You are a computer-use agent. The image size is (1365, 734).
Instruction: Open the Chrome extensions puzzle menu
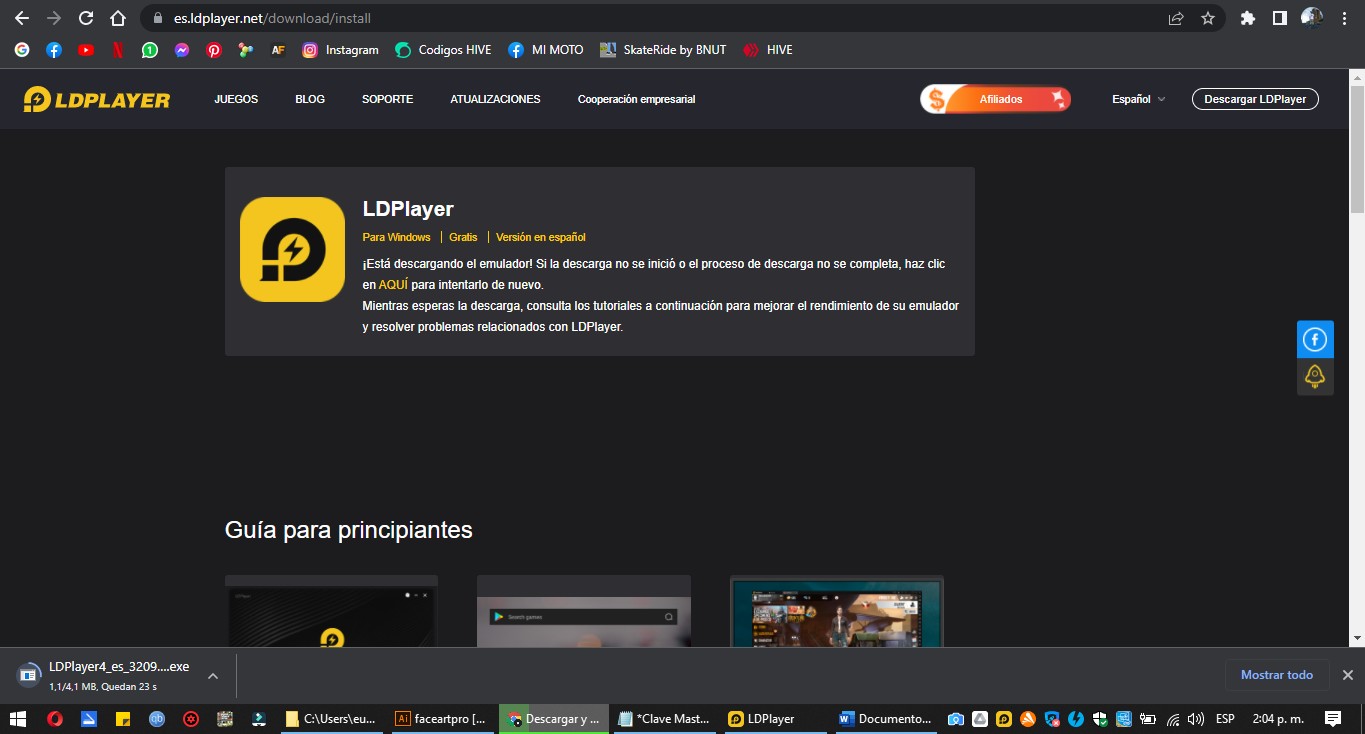point(1247,18)
